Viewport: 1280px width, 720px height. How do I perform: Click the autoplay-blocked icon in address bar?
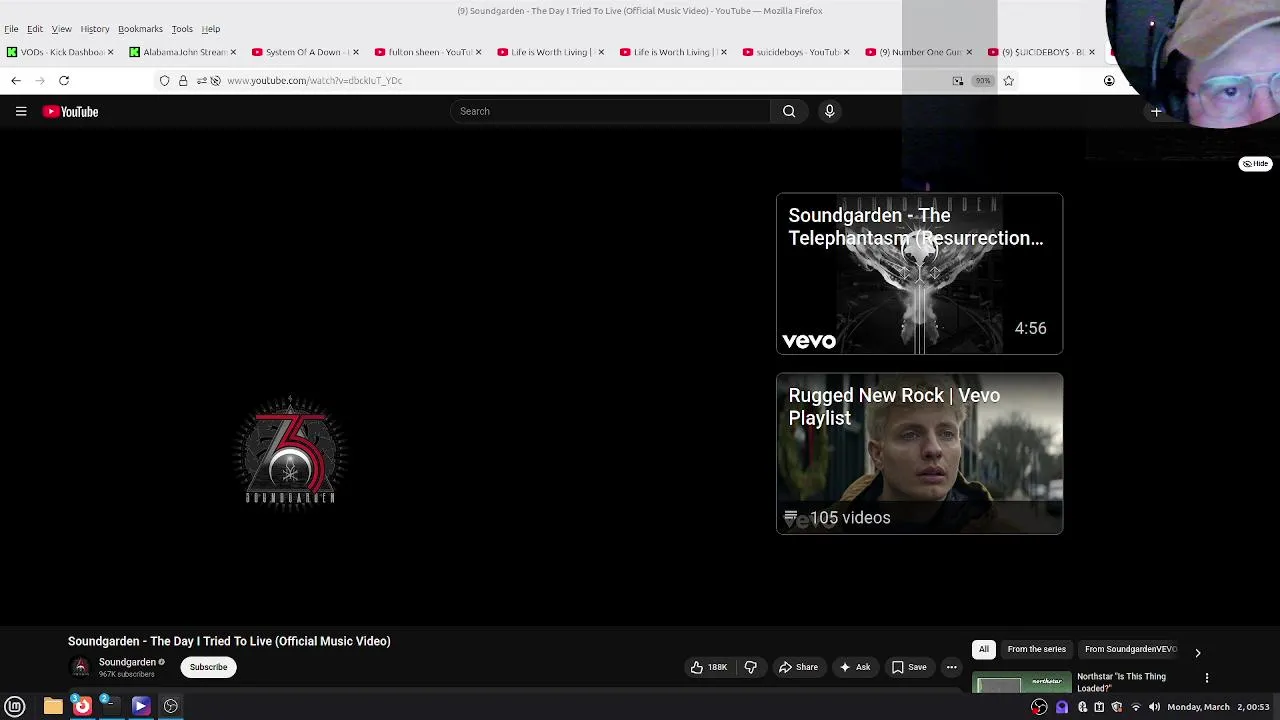215,81
